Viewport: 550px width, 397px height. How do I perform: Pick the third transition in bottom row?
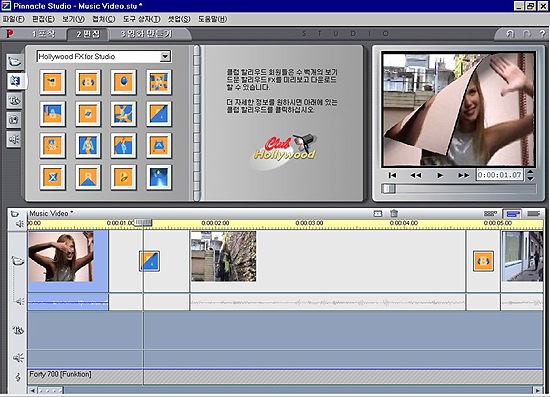[123, 177]
